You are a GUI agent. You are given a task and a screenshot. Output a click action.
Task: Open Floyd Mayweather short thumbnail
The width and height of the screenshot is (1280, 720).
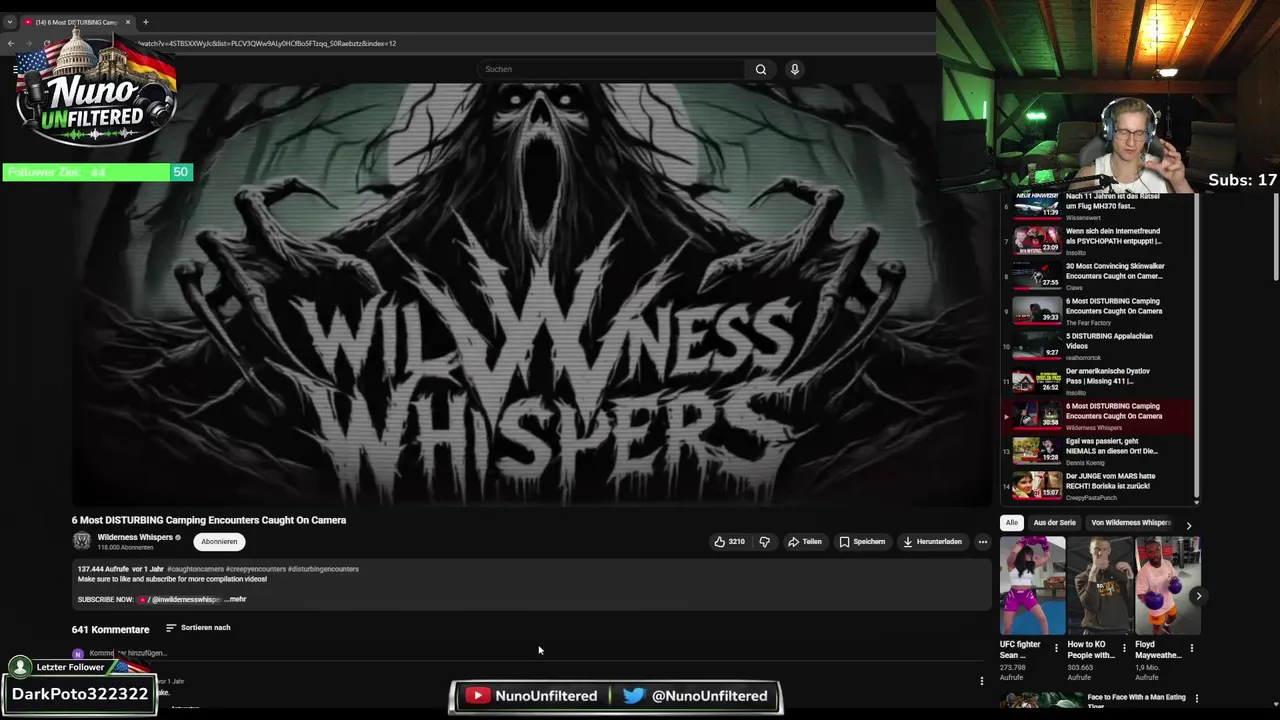[x=1168, y=585]
